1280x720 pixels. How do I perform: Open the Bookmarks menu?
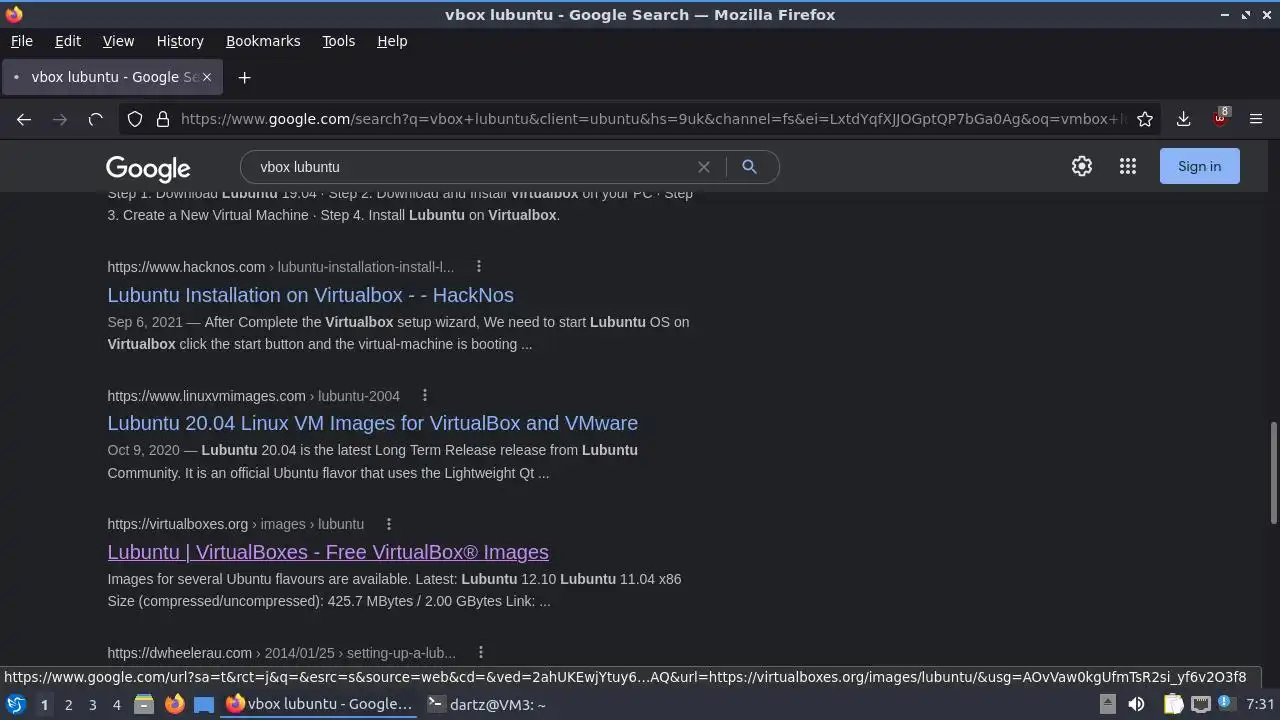[x=263, y=41]
